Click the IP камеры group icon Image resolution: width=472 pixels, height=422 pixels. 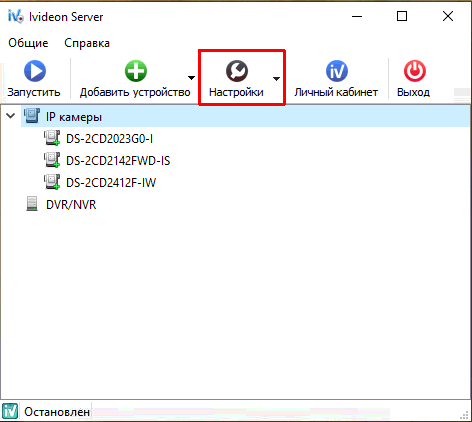(x=32, y=116)
